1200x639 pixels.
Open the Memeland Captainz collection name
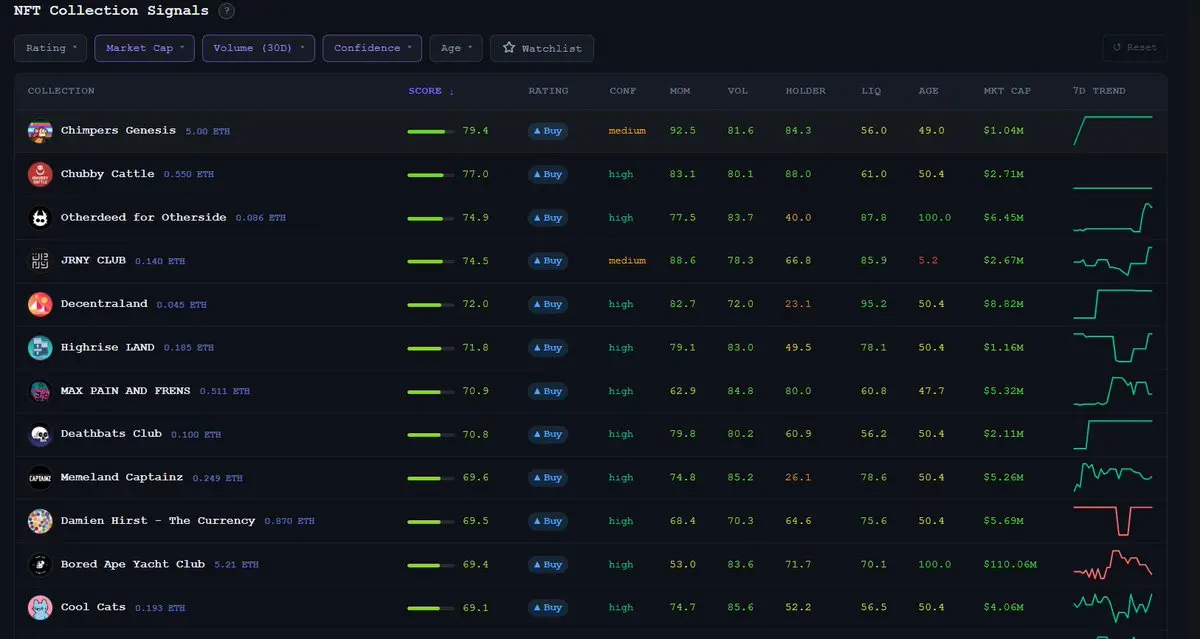(122, 477)
